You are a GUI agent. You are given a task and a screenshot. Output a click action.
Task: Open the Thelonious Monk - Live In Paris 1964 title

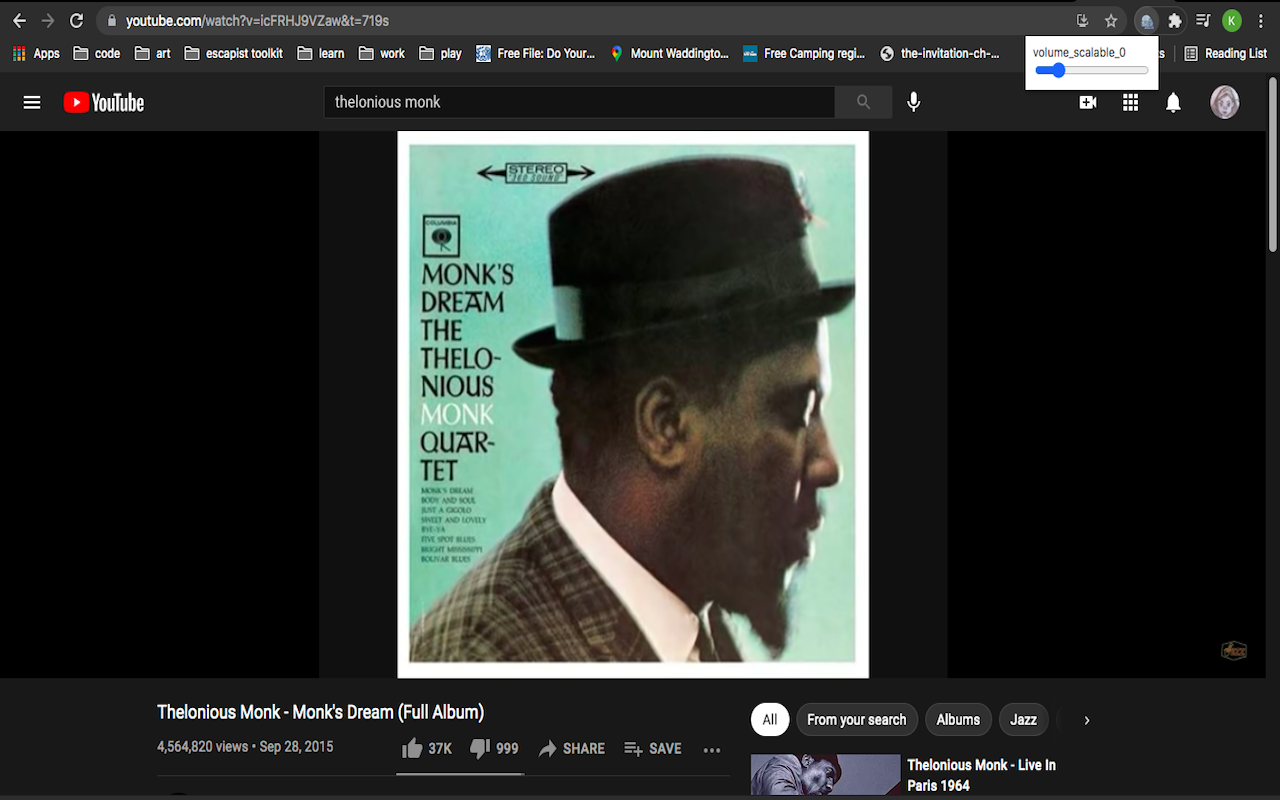point(981,775)
